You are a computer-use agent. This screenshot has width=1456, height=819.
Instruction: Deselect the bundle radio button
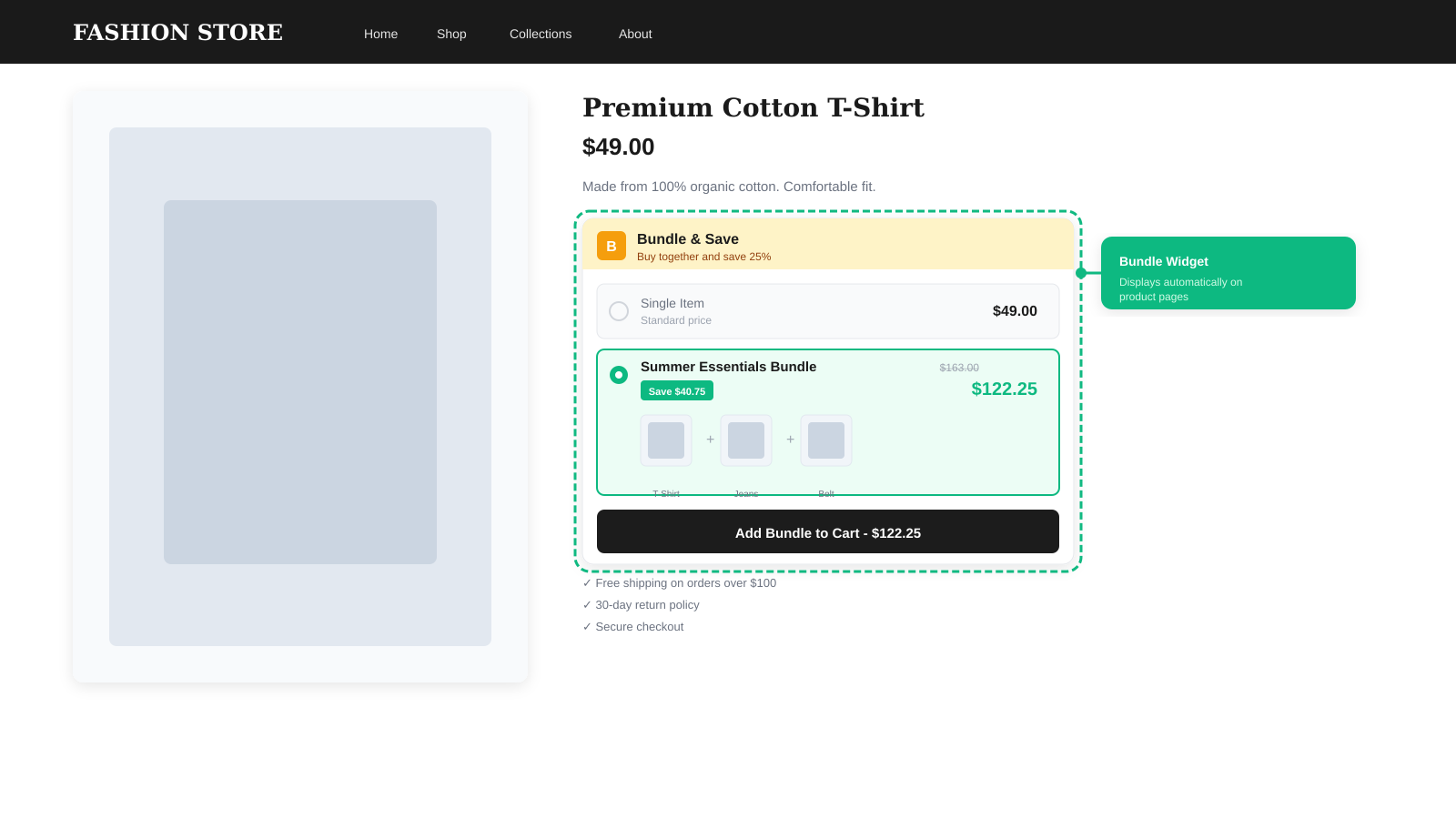618,374
